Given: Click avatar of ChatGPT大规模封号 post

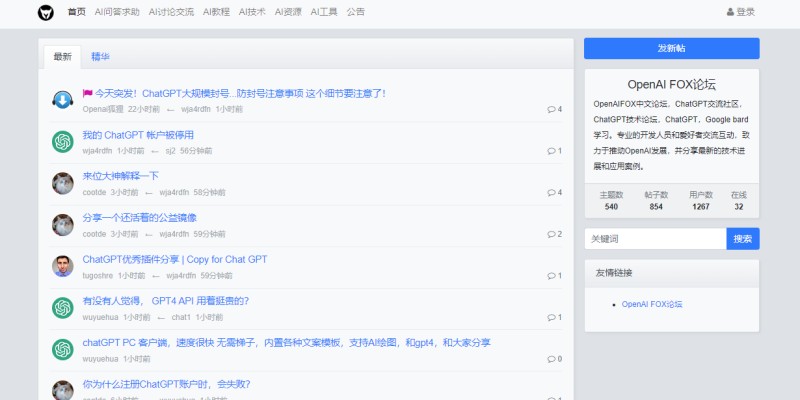Looking at the screenshot, I should tap(63, 99).
